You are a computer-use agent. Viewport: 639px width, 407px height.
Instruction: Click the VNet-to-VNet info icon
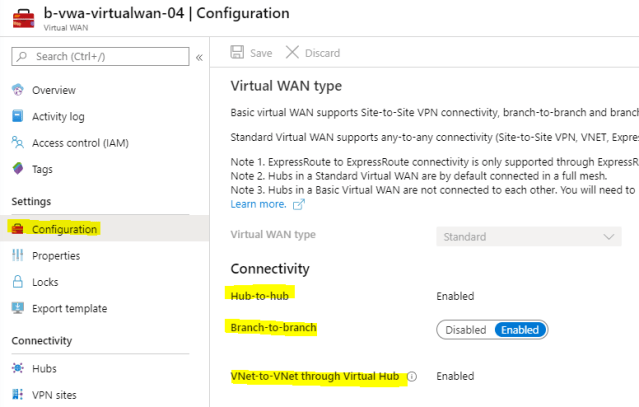click(x=412, y=377)
